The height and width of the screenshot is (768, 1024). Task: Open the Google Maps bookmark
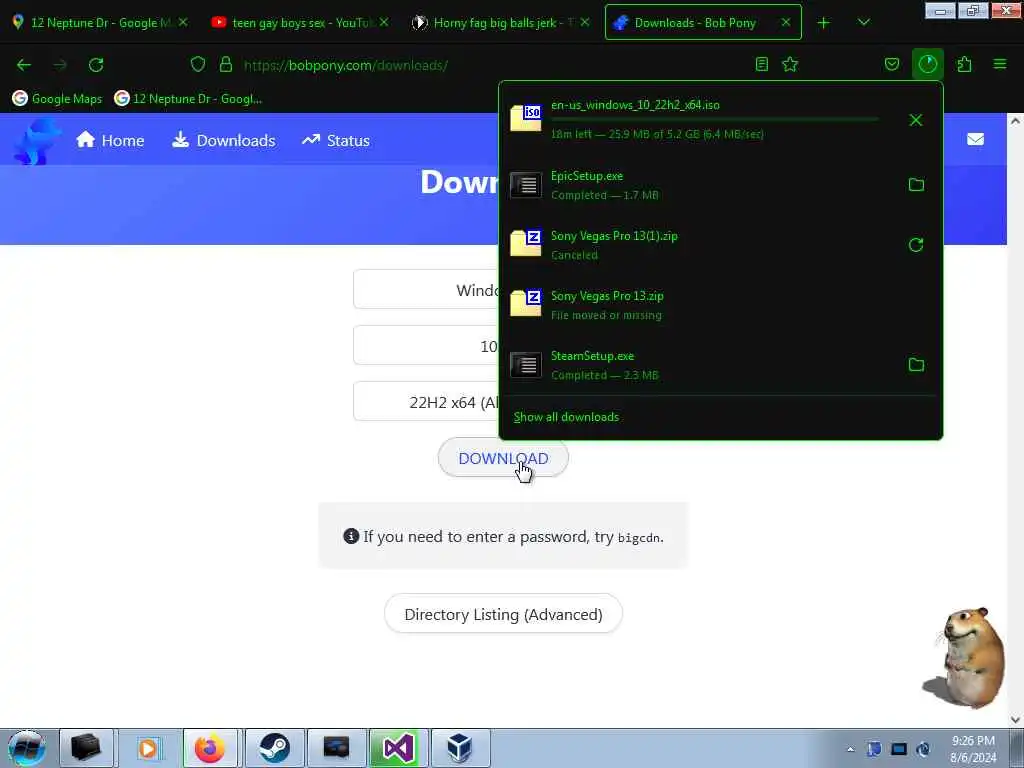[x=57, y=99]
